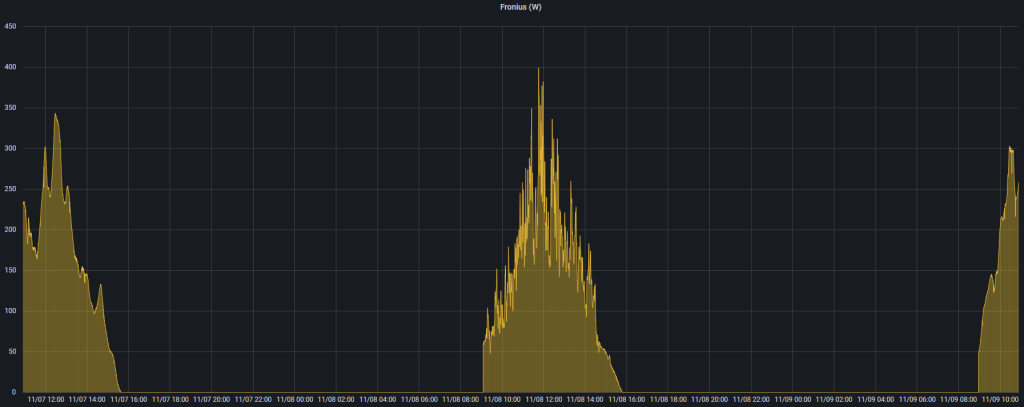Click the 11/08 12:00 time axis label
The width and height of the screenshot is (1024, 407).
pos(545,399)
